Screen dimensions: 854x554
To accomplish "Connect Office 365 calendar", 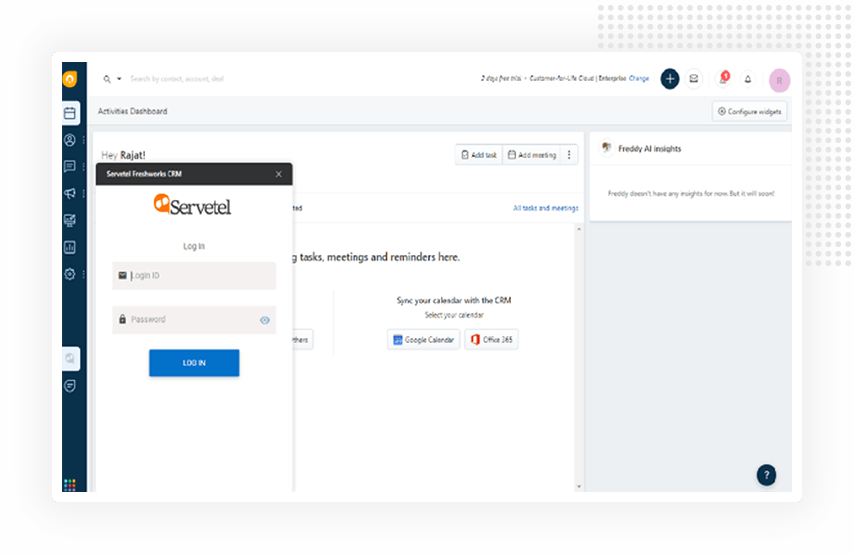I will [x=491, y=339].
